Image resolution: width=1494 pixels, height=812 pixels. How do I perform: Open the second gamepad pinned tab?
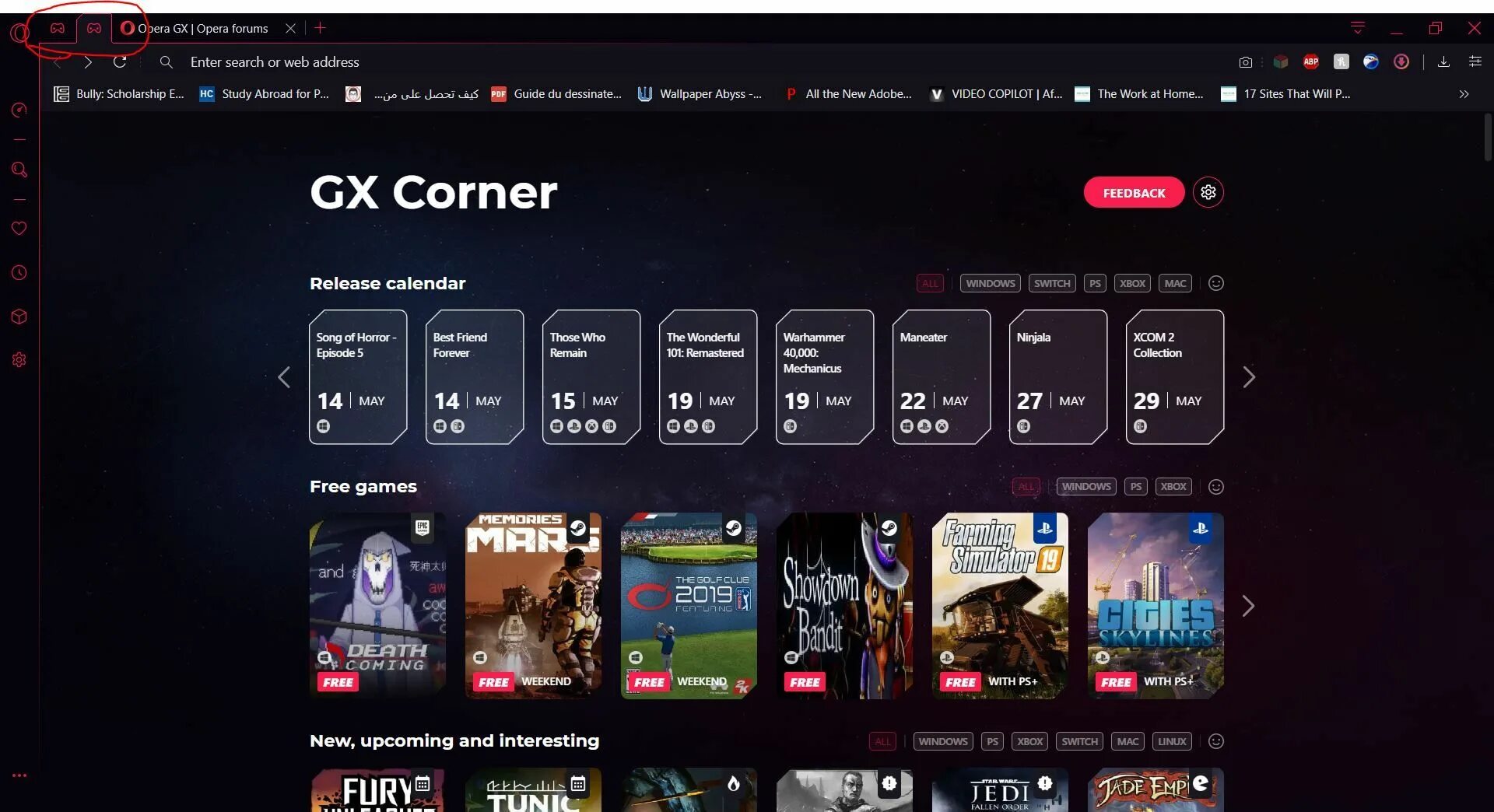tap(94, 28)
